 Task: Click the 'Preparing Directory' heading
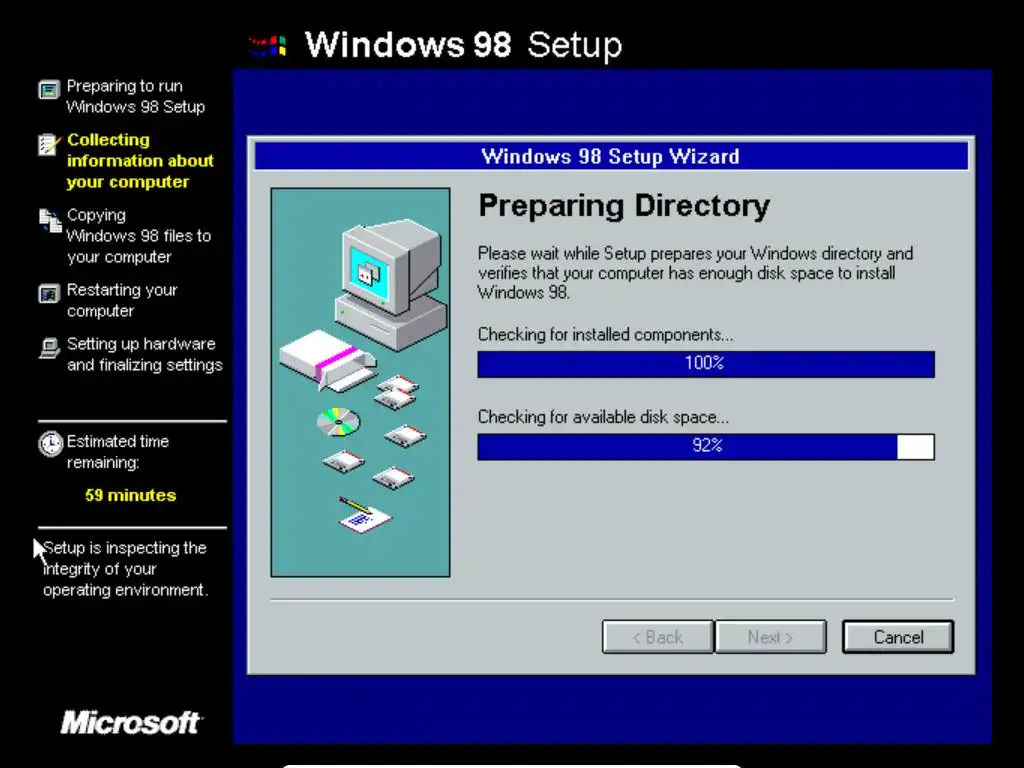tap(624, 206)
